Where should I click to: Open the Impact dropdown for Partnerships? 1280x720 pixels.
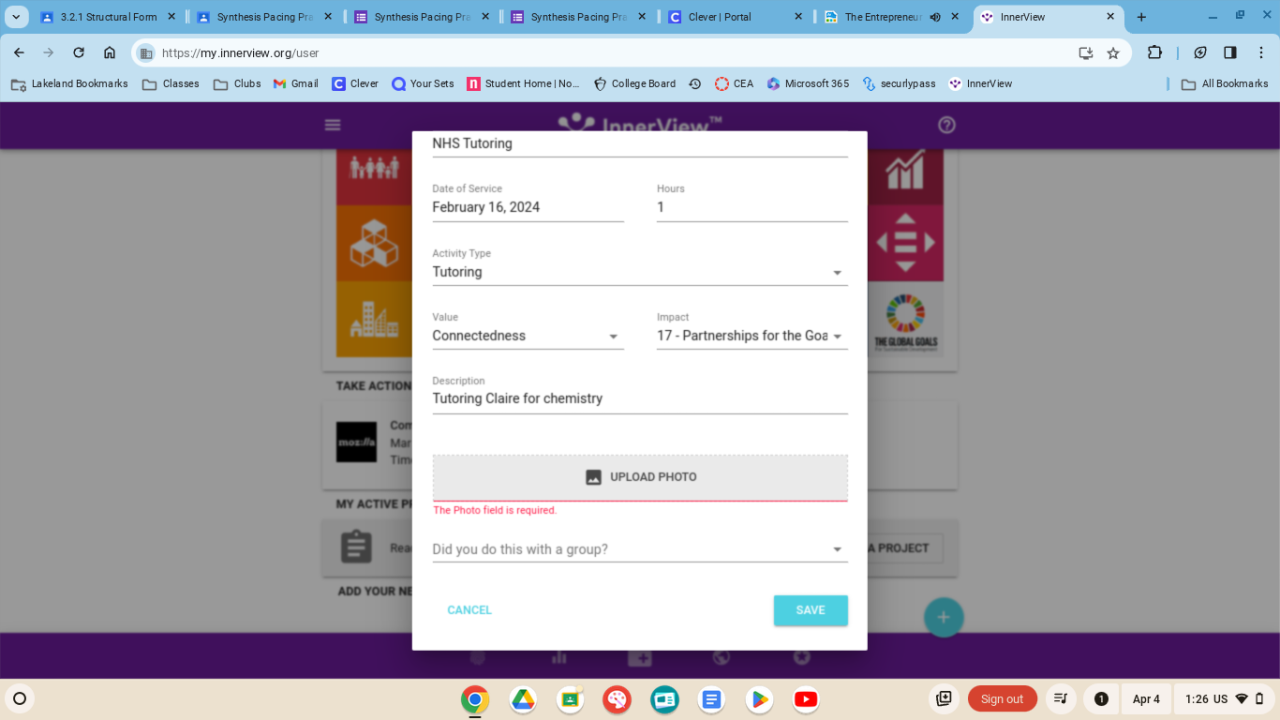pyautogui.click(x=752, y=336)
